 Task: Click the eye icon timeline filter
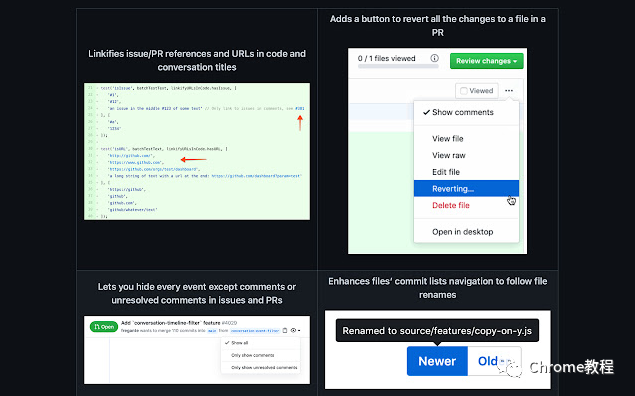(x=293, y=330)
